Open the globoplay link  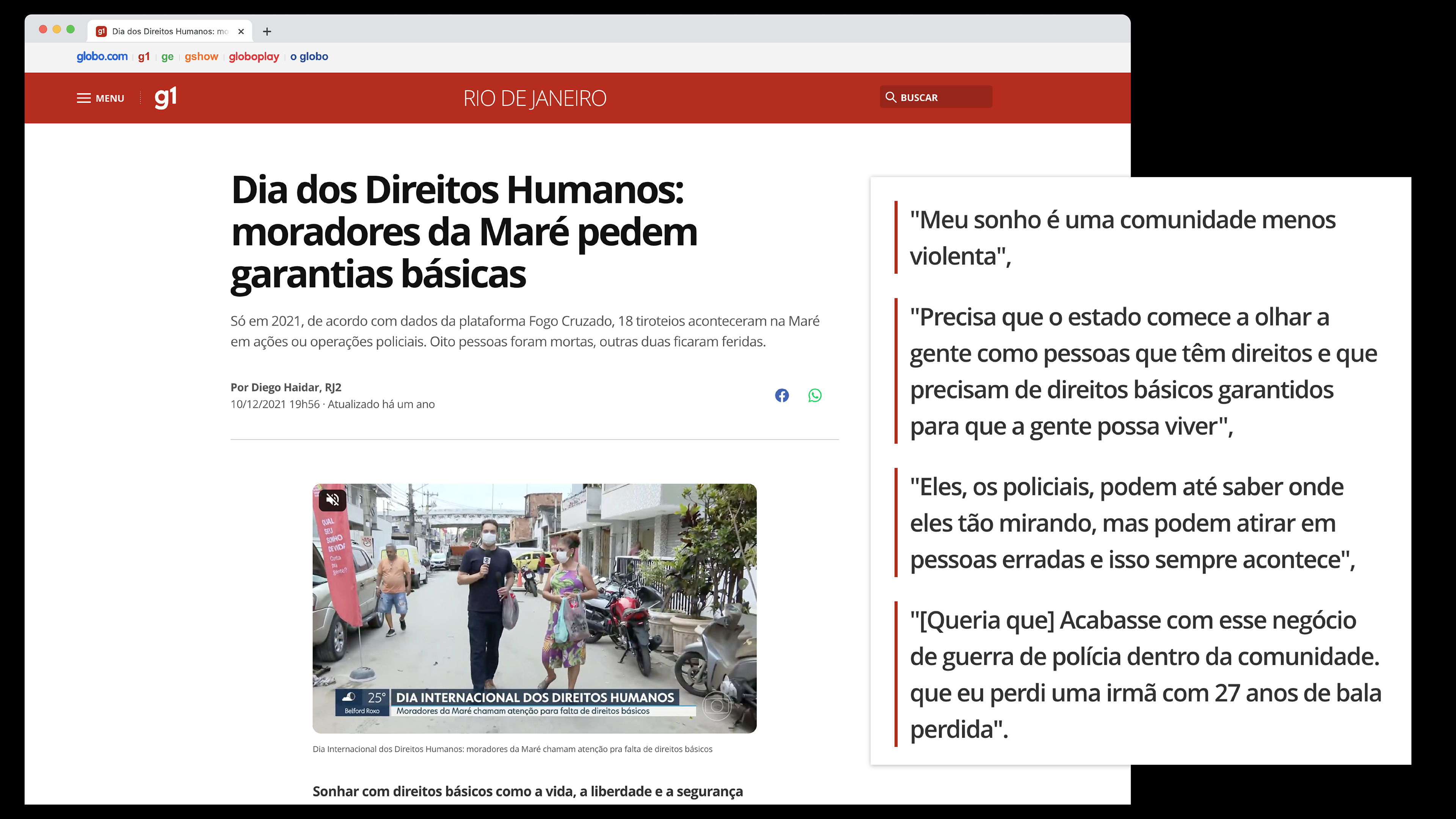(254, 56)
